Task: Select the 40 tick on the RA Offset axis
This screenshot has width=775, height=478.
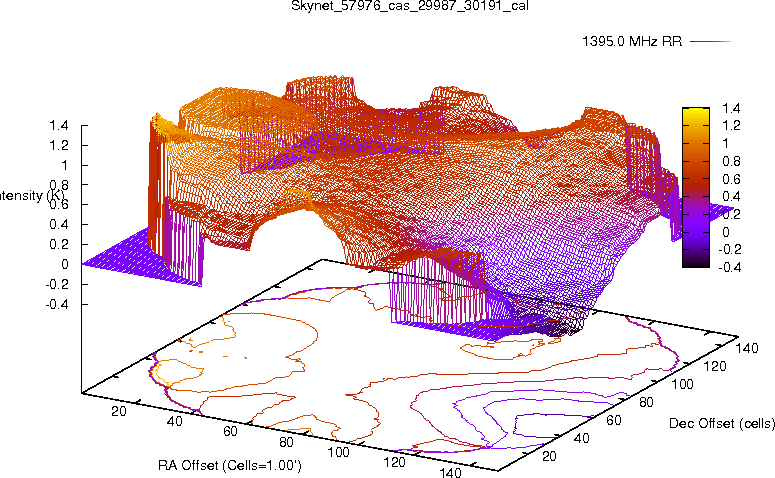Action: (x=174, y=421)
